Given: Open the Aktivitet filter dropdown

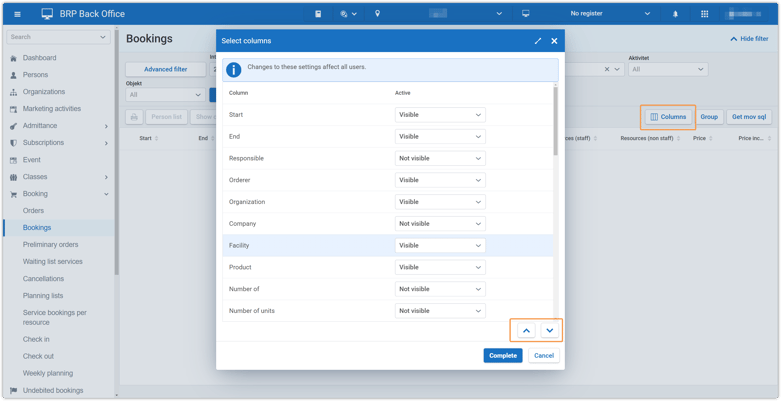Looking at the screenshot, I should point(668,69).
